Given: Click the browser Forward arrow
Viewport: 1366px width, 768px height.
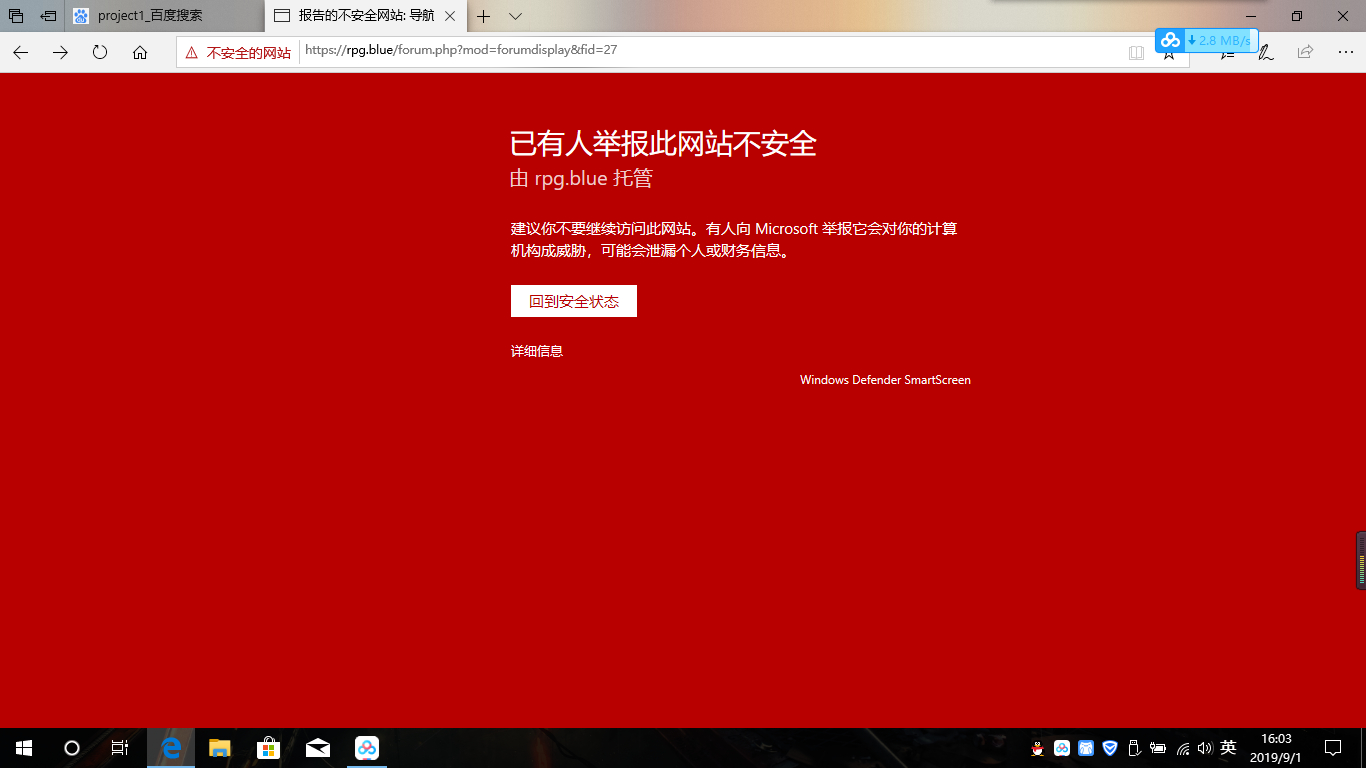Looking at the screenshot, I should point(60,52).
